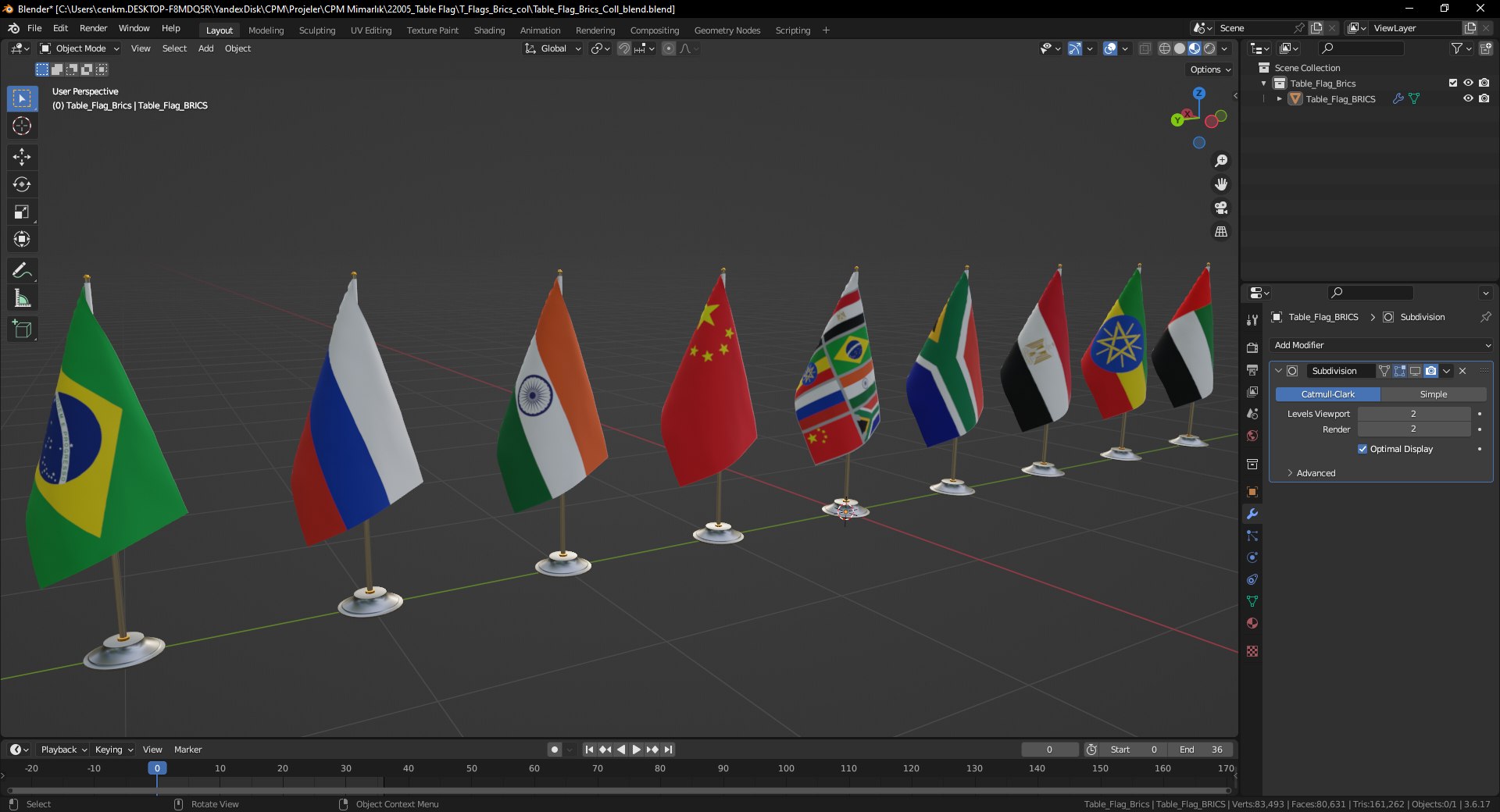Open the Render menu
The image size is (1500, 812).
click(x=93, y=28)
